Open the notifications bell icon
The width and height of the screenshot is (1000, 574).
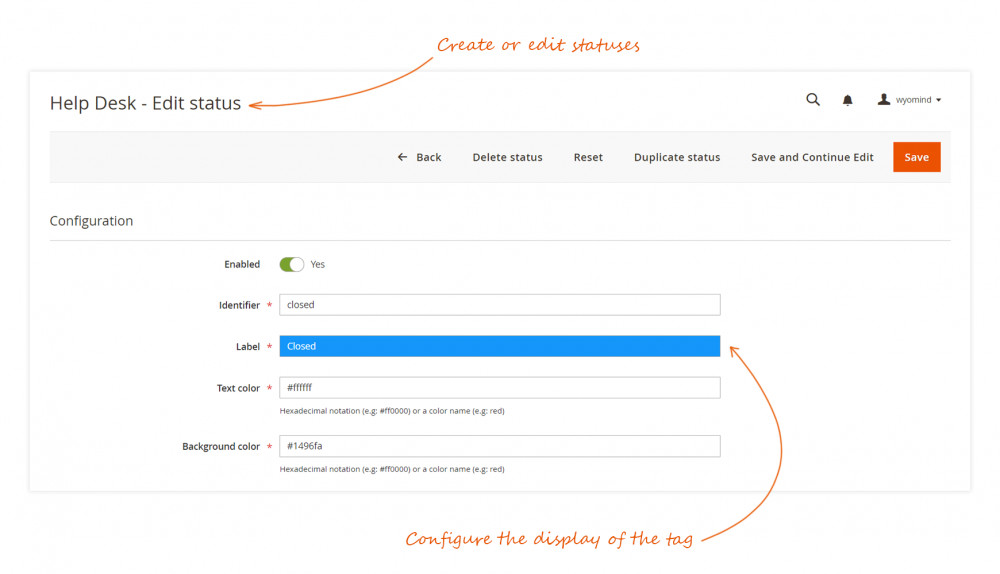[x=848, y=100]
